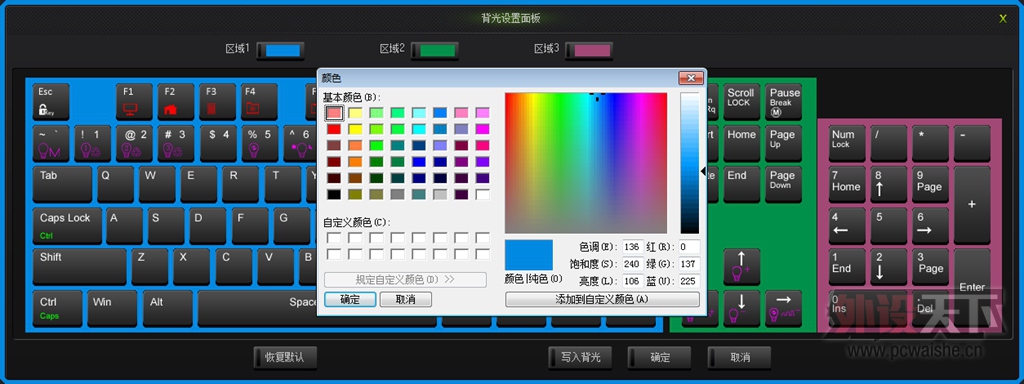
Task: Click 恢复默认 restore default button
Action: tap(285, 357)
